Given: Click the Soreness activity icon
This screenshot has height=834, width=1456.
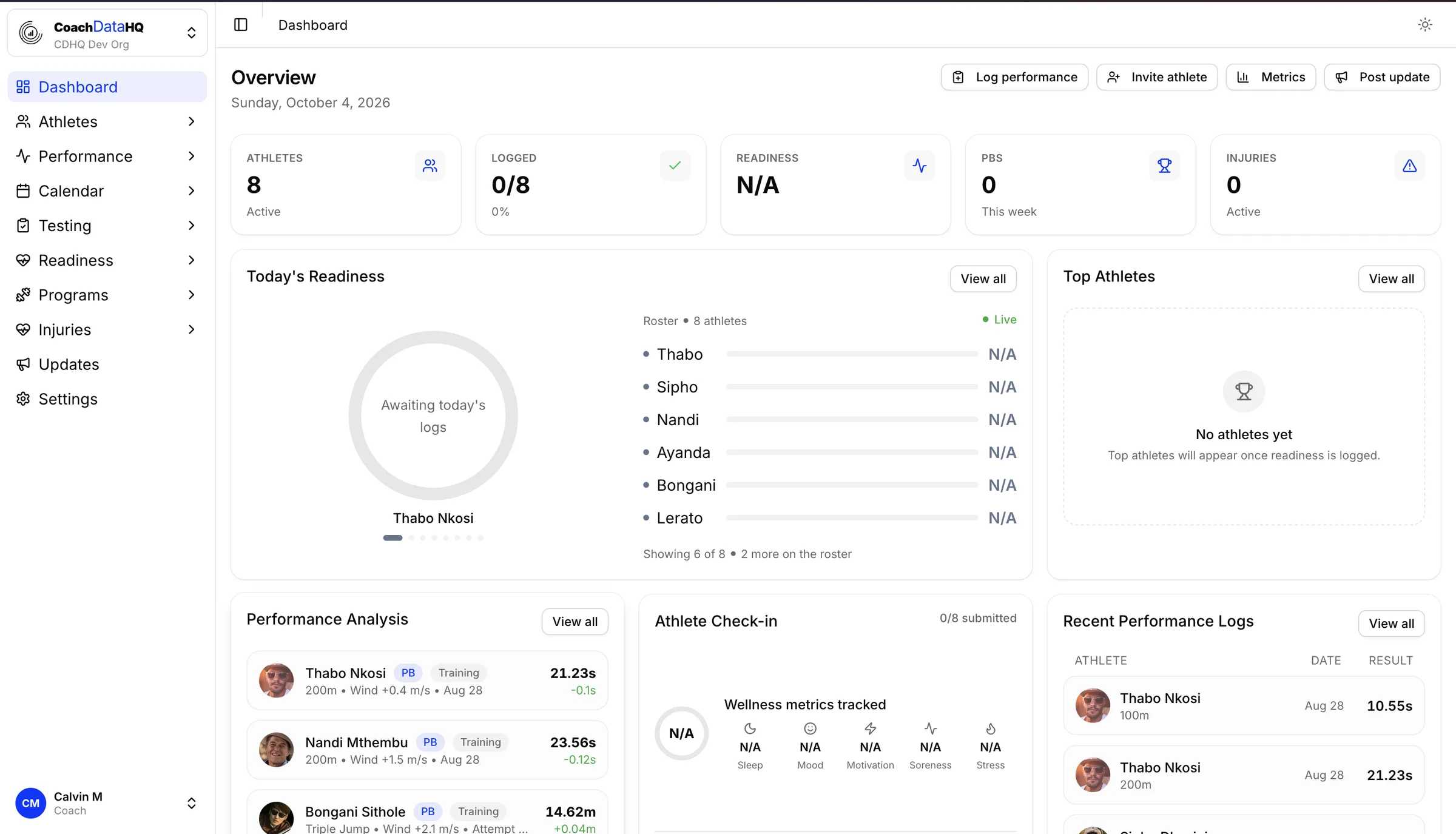Looking at the screenshot, I should pyautogui.click(x=930, y=728).
